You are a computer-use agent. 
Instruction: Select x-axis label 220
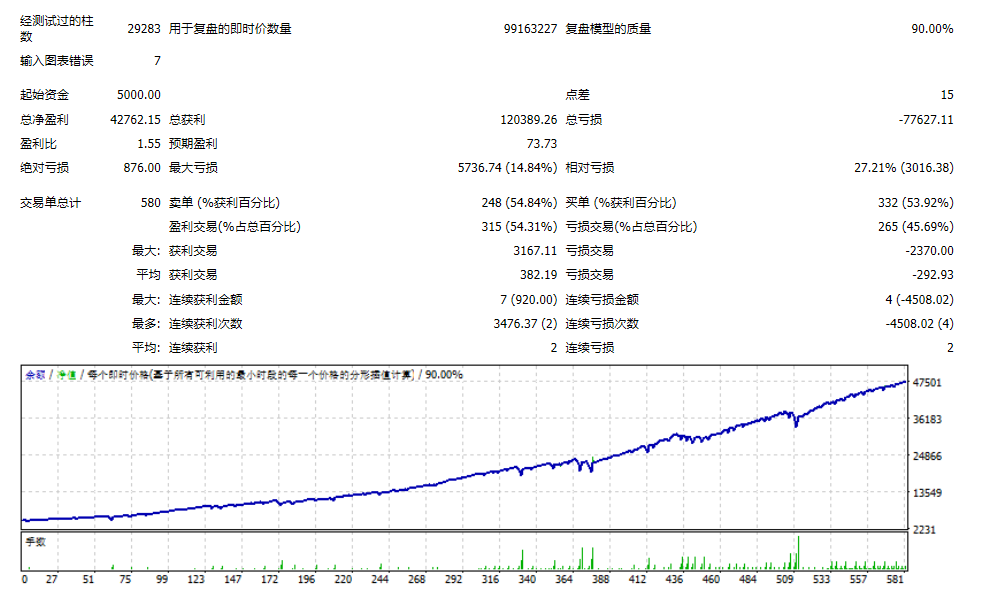click(x=343, y=579)
